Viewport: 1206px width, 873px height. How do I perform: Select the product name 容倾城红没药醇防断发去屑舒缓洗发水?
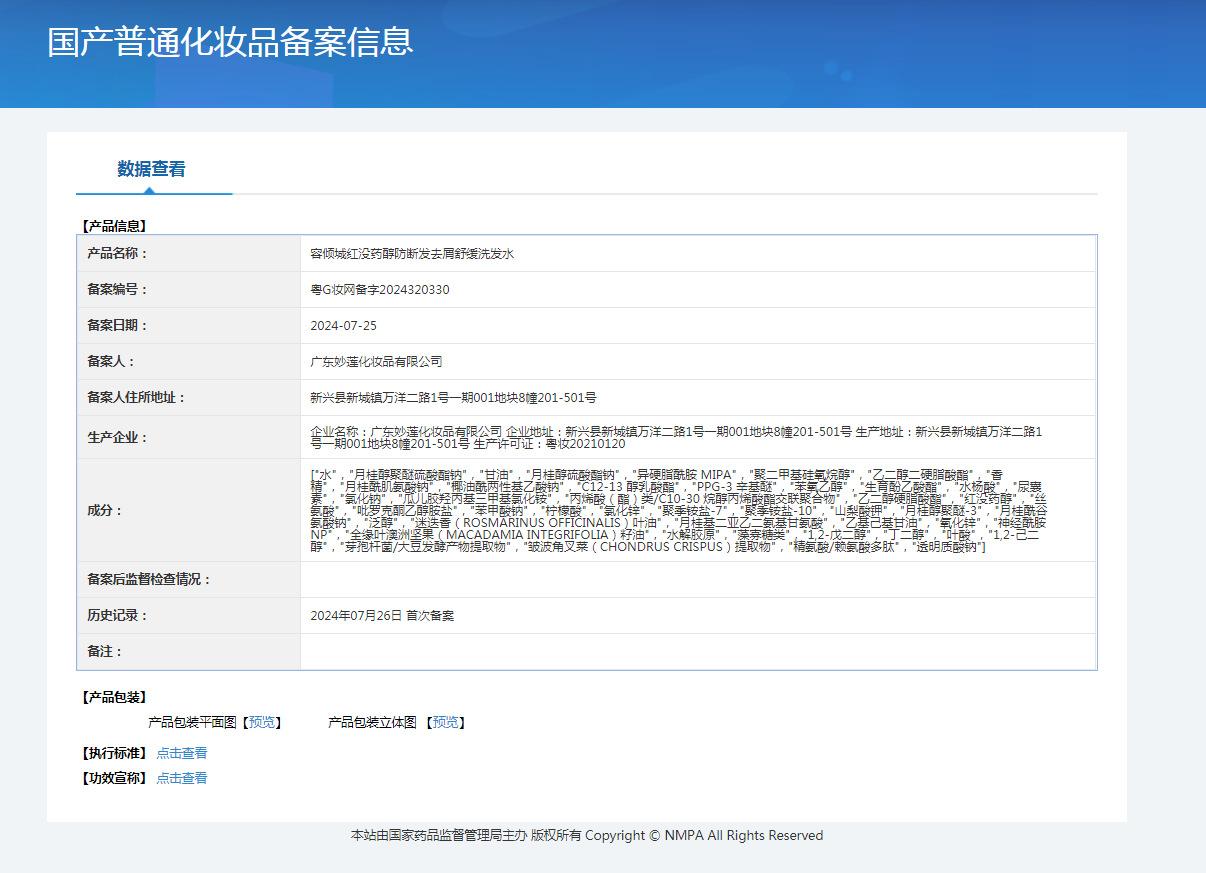point(412,254)
